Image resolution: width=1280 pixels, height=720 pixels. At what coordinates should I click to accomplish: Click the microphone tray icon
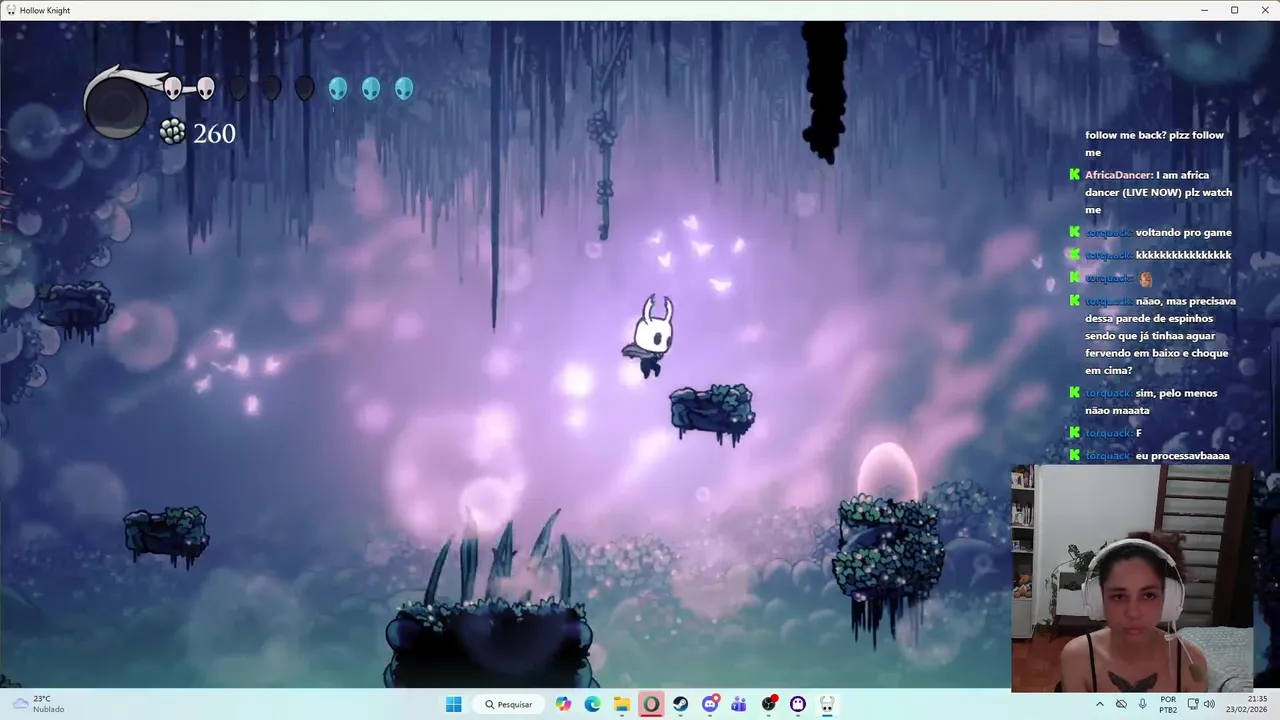tap(1143, 704)
